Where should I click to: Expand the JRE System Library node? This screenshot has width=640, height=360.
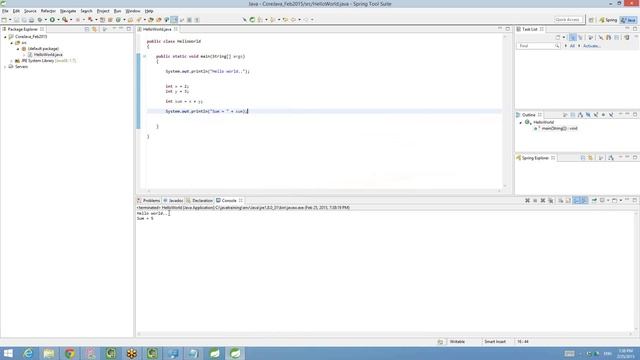pos(11,60)
